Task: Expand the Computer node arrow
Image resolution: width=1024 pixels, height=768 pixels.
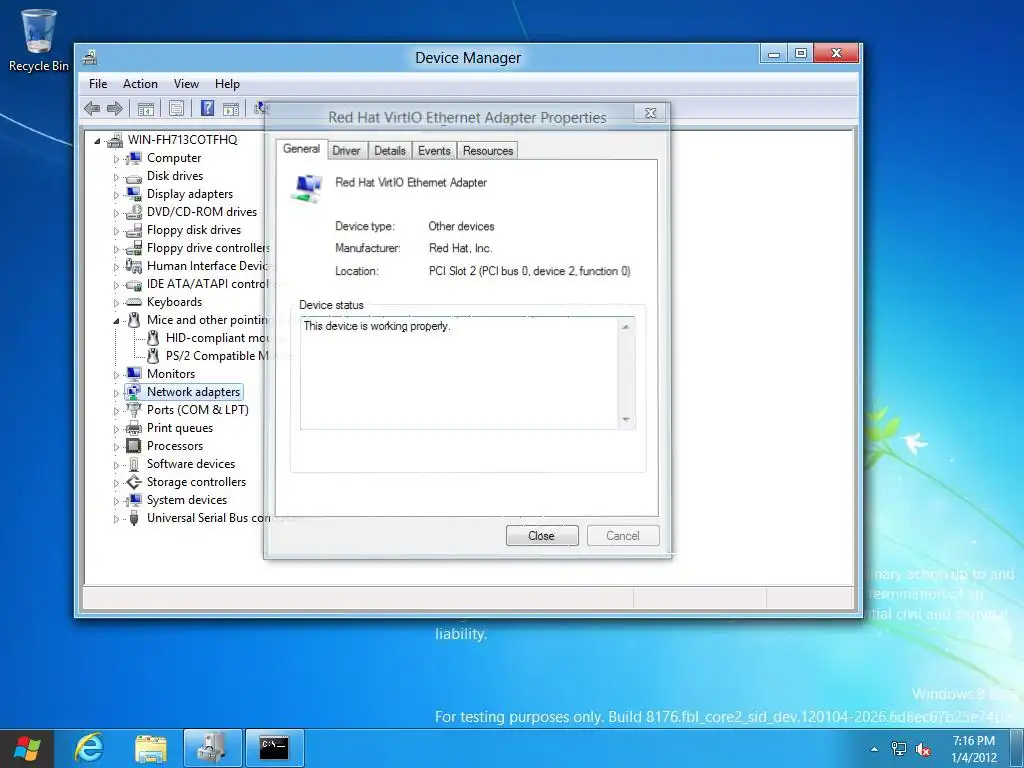Action: [x=116, y=159]
